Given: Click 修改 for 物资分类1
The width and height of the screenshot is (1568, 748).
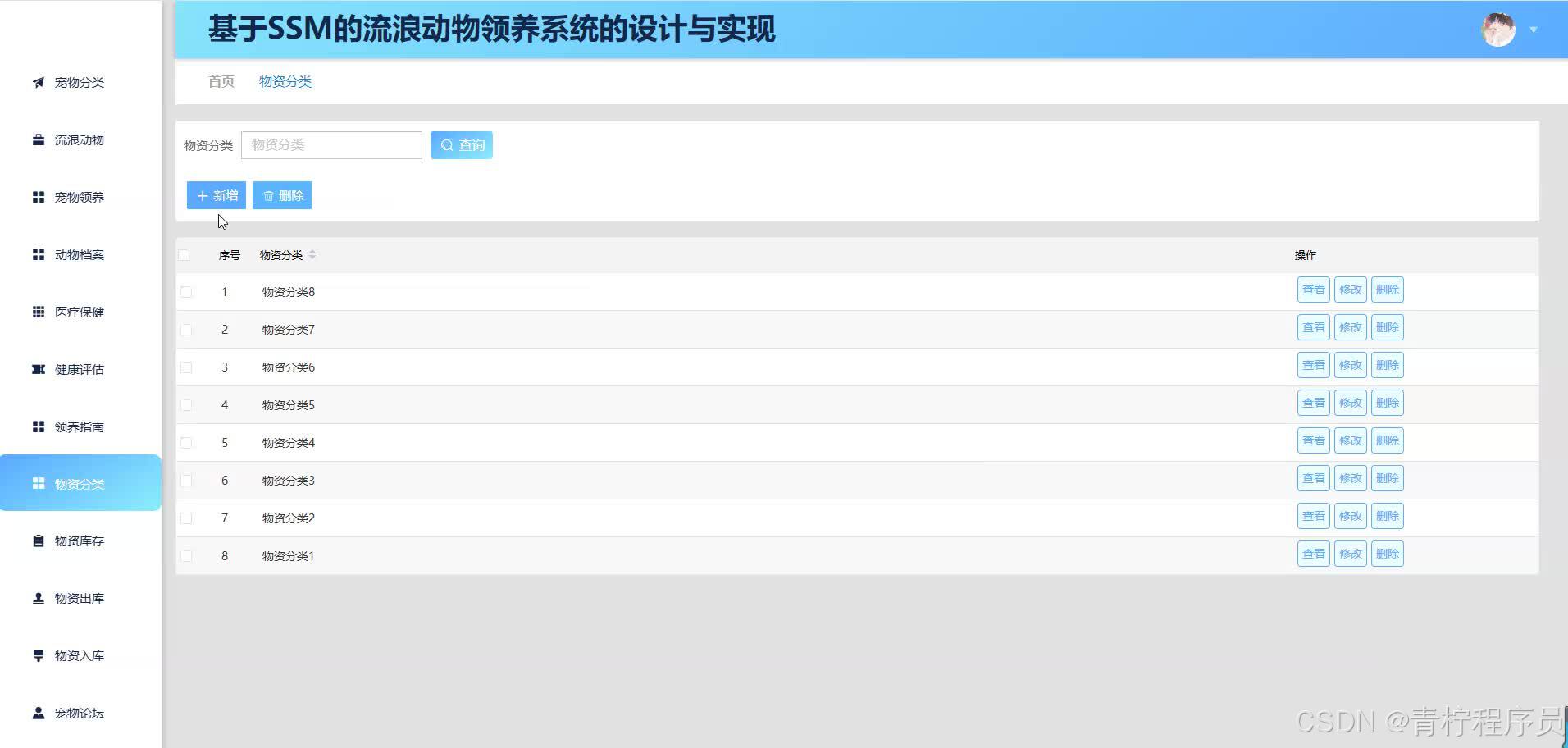Looking at the screenshot, I should [1351, 554].
